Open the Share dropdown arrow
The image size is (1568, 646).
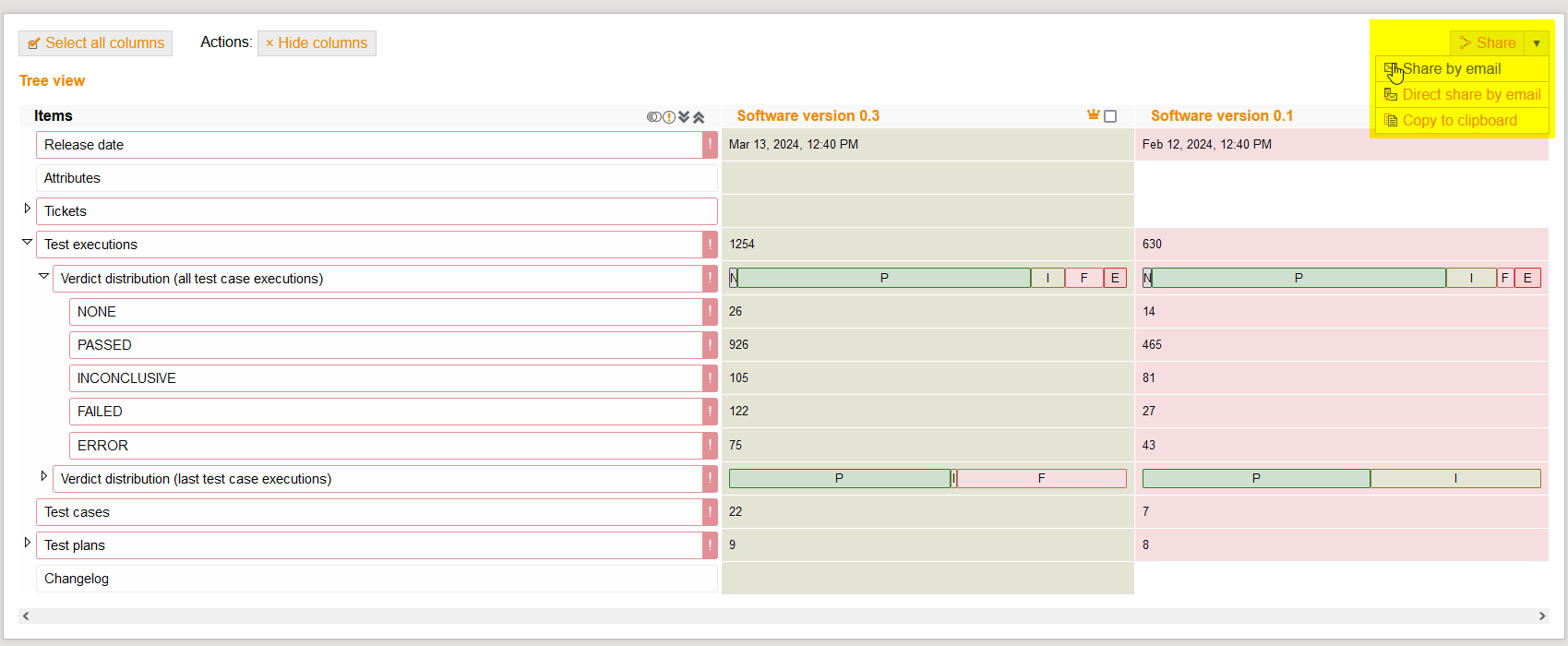point(1537,43)
